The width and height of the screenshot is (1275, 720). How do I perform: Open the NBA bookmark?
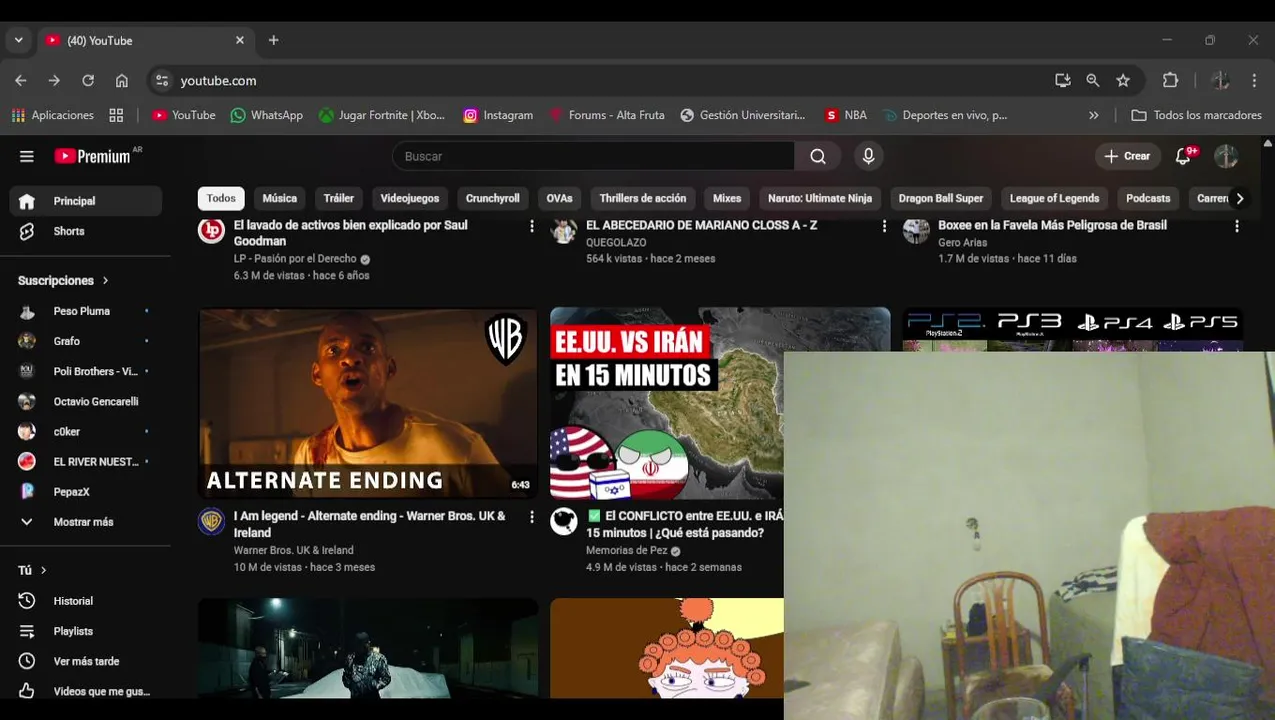click(x=846, y=115)
